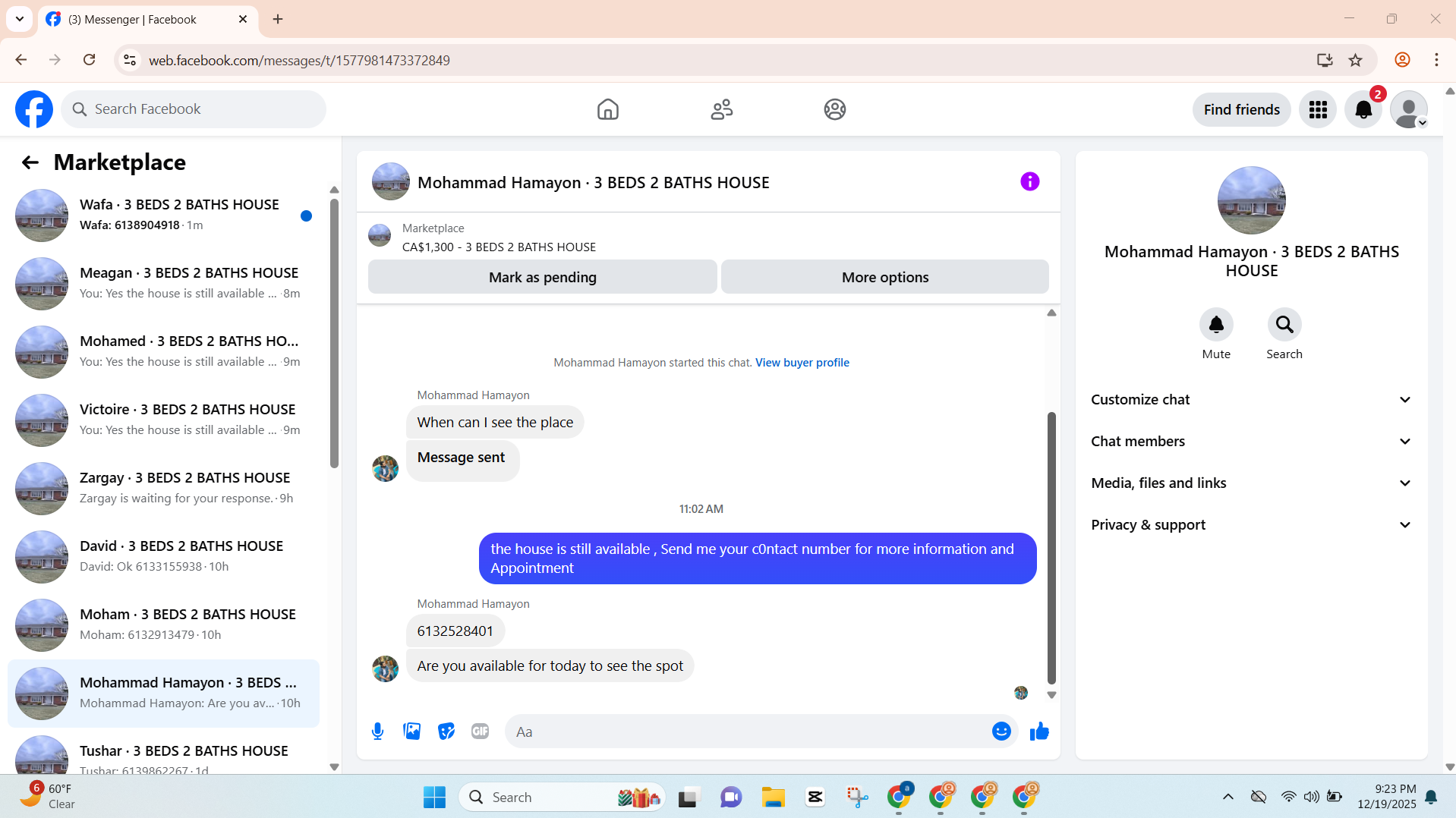Open the emoji picker in message box
Image resolution: width=1456 pixels, height=818 pixels.
[1001, 731]
